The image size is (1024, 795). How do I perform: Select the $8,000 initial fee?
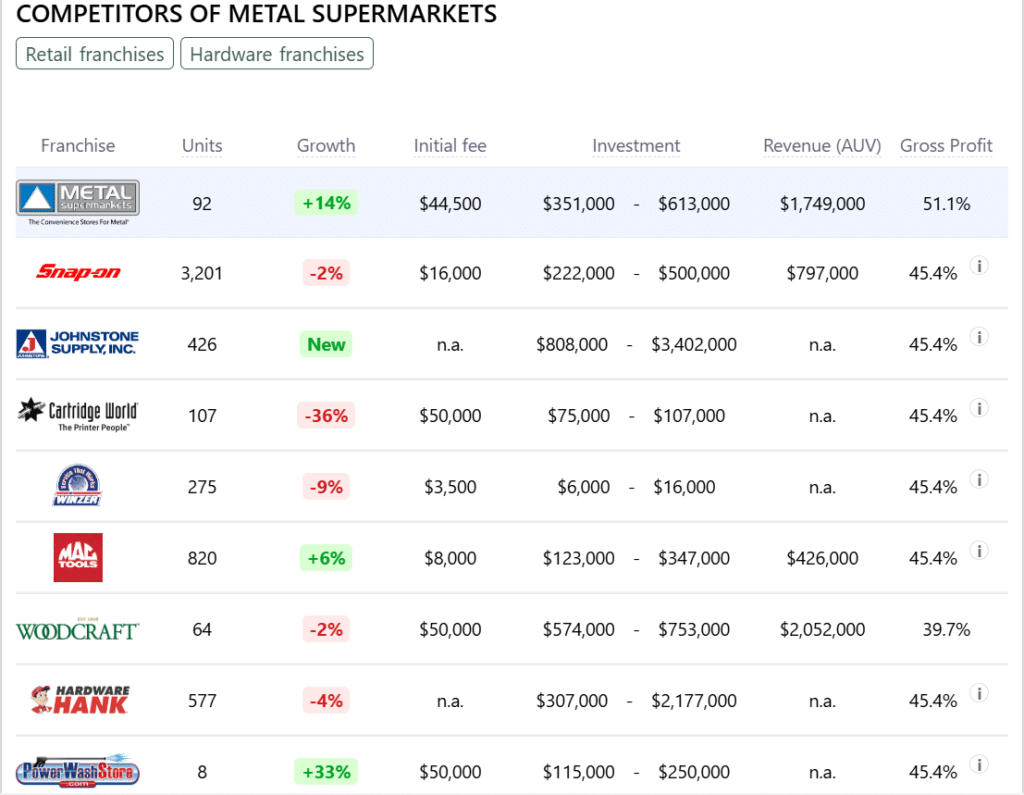pos(450,559)
